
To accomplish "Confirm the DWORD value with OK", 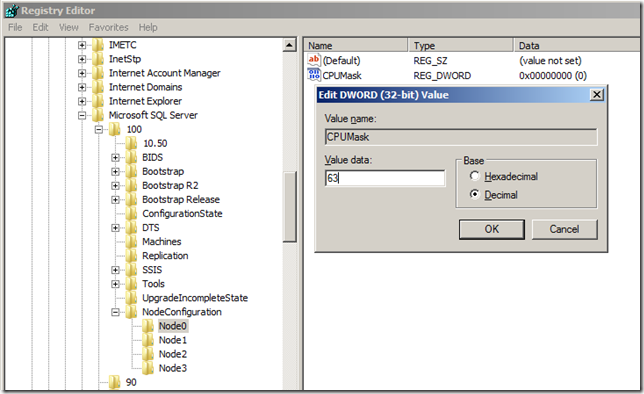I will (492, 229).
